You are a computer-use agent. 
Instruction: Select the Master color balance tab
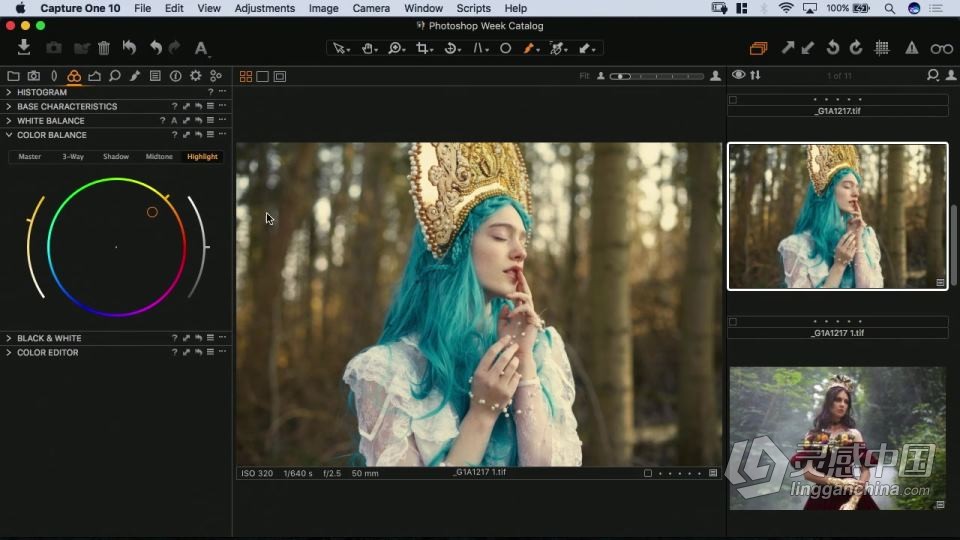(x=29, y=157)
